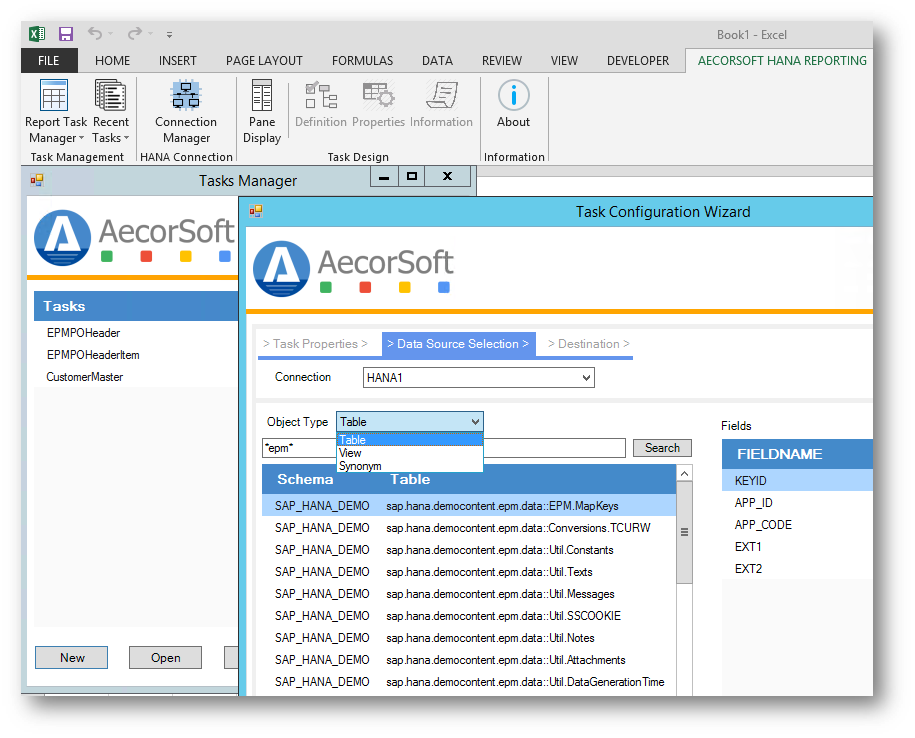The image size is (915, 738).
Task: Open the undo history dropdown arrow
Action: 110,34
